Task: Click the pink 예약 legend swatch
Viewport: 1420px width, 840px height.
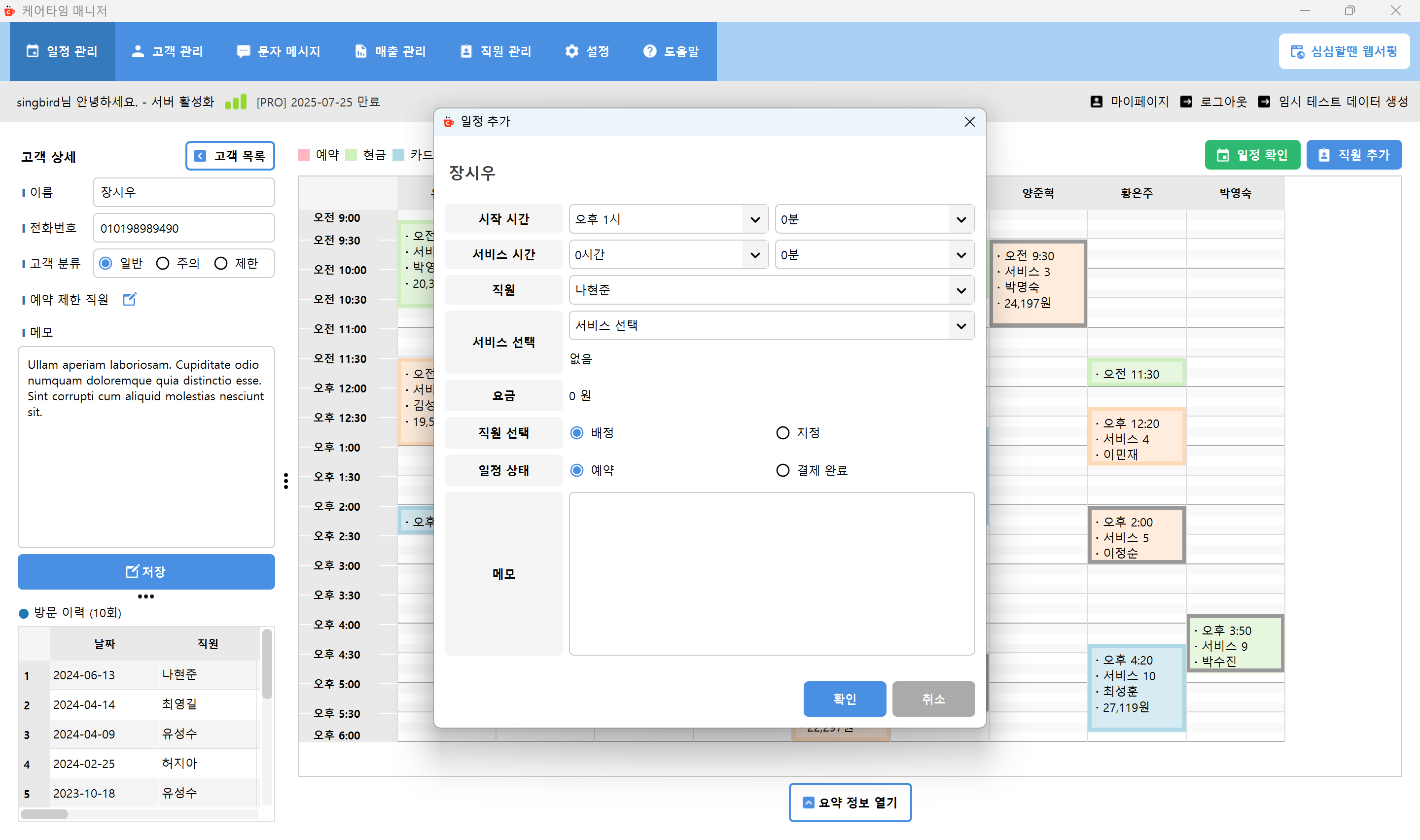Action: tap(304, 154)
